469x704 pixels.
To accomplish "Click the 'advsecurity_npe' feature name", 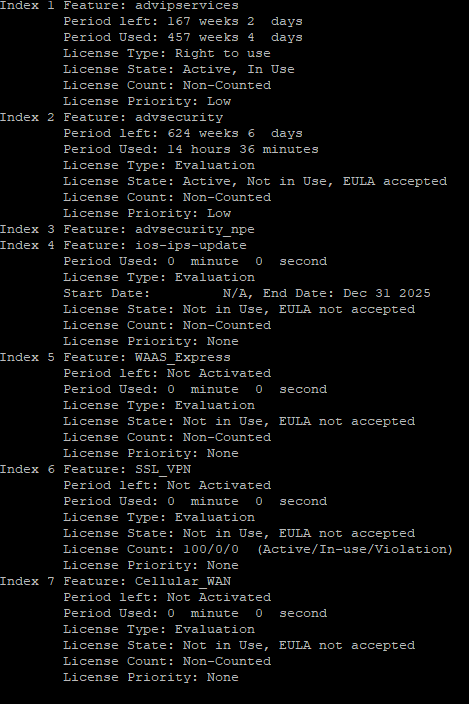I will tap(195, 230).
